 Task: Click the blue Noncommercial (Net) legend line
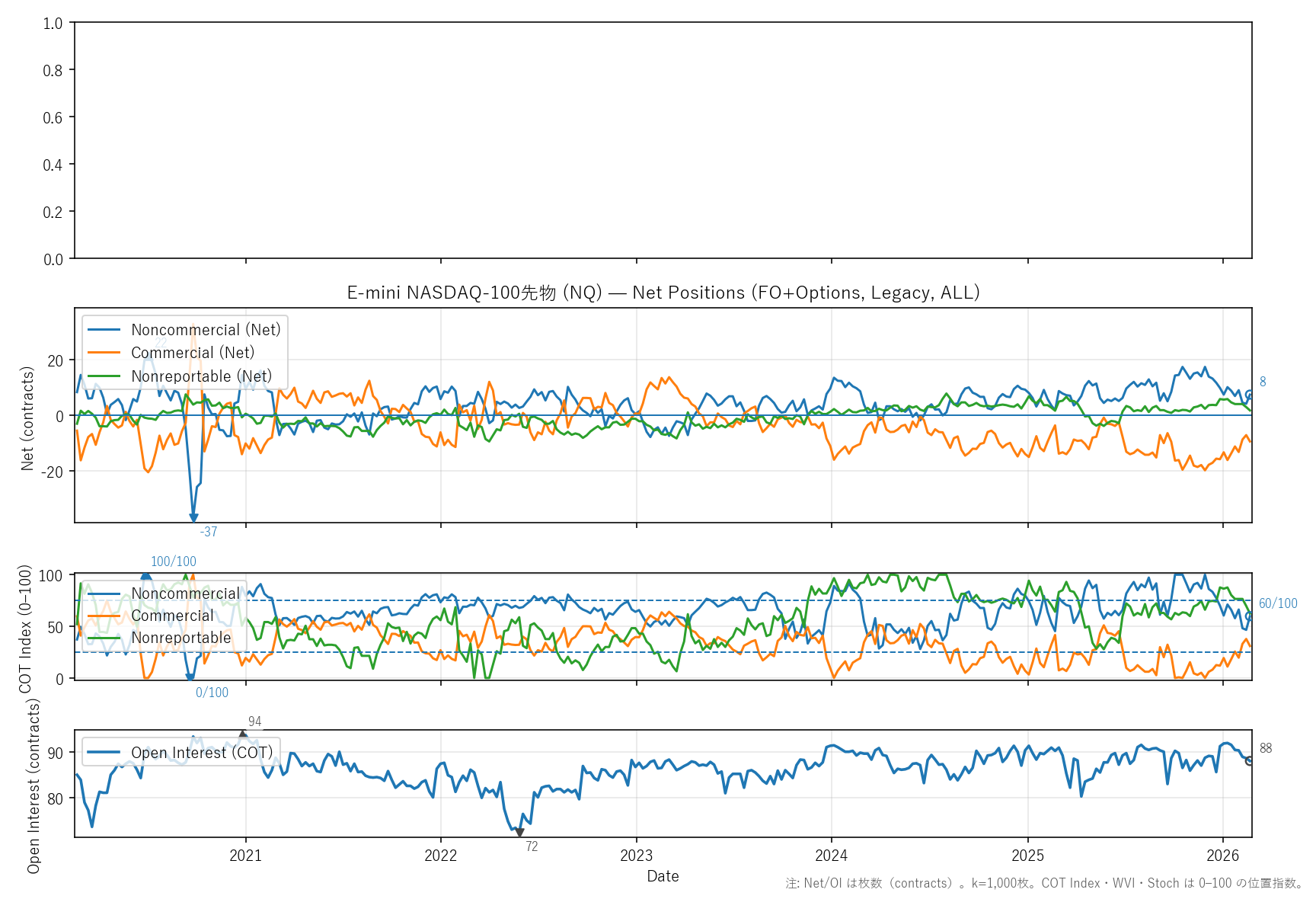tap(104, 330)
